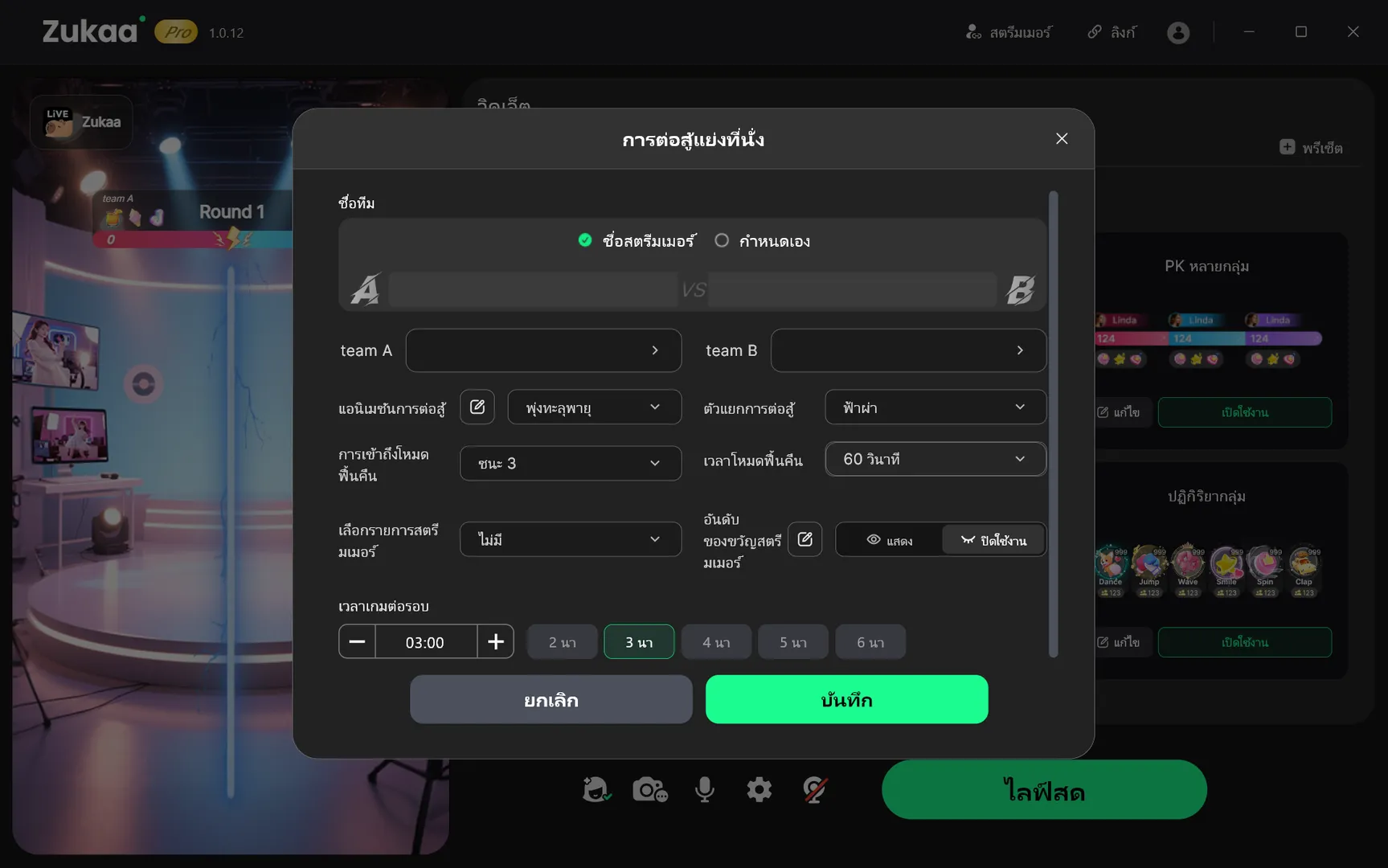Increase round time with plus button
Viewport: 1388px width, 868px height.
click(496, 641)
